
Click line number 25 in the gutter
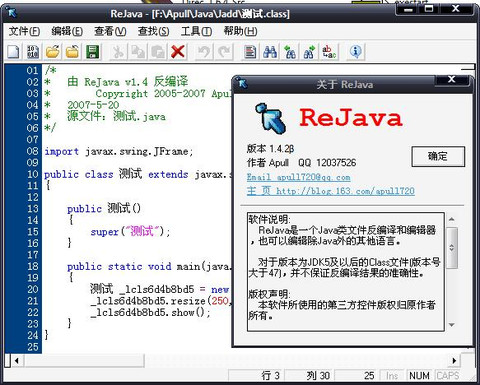[x=33, y=347]
